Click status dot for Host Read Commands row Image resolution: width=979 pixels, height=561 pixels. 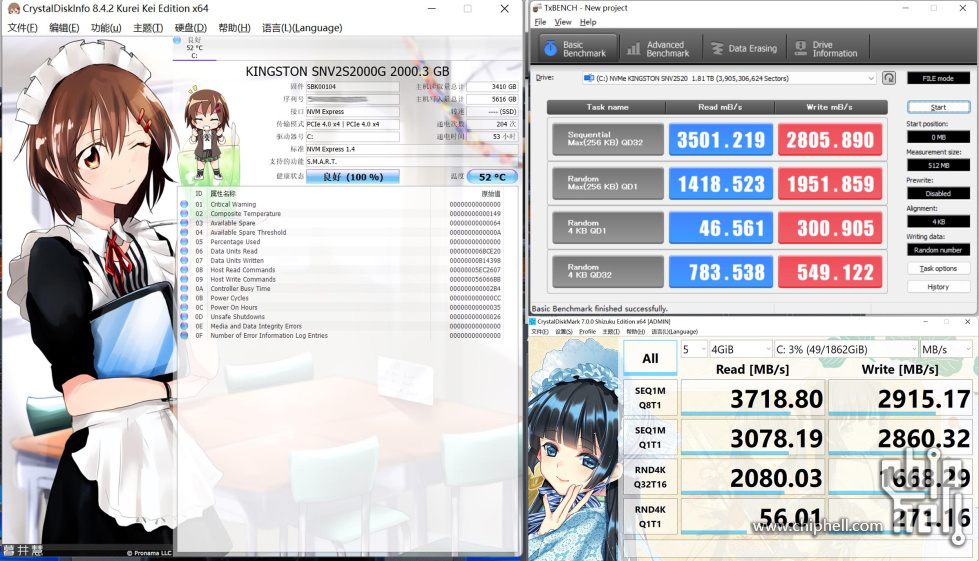(x=184, y=270)
